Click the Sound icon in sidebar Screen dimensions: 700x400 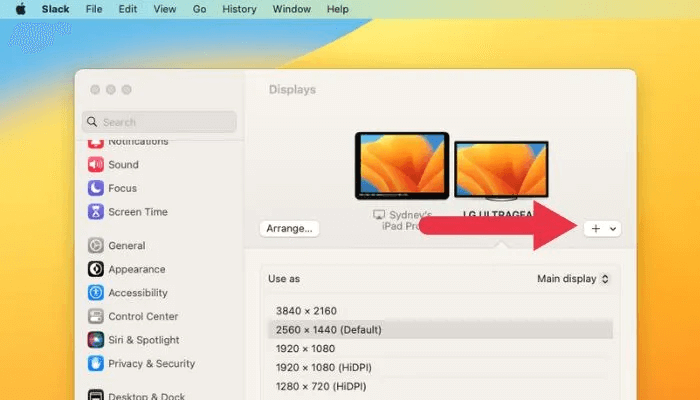point(96,165)
